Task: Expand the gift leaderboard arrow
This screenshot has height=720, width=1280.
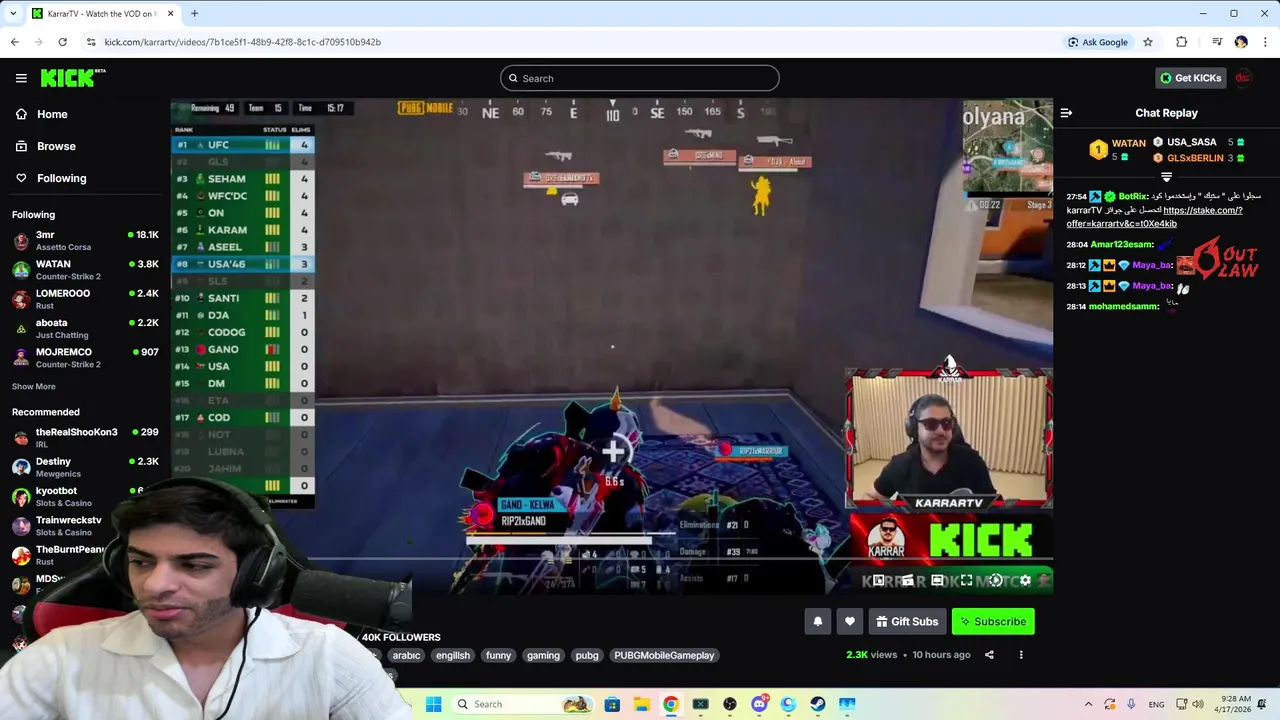Action: tap(1166, 177)
